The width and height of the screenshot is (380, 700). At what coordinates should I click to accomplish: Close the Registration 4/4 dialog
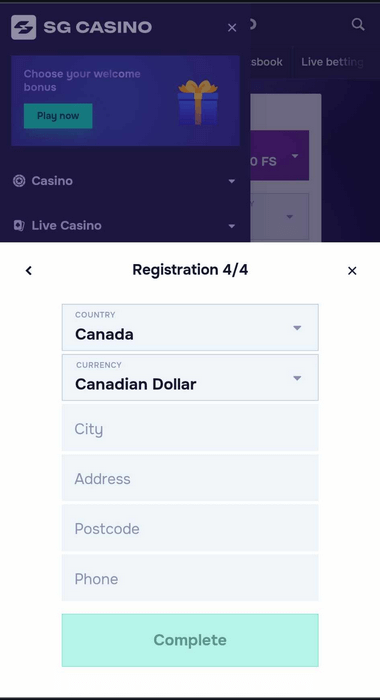tap(352, 271)
